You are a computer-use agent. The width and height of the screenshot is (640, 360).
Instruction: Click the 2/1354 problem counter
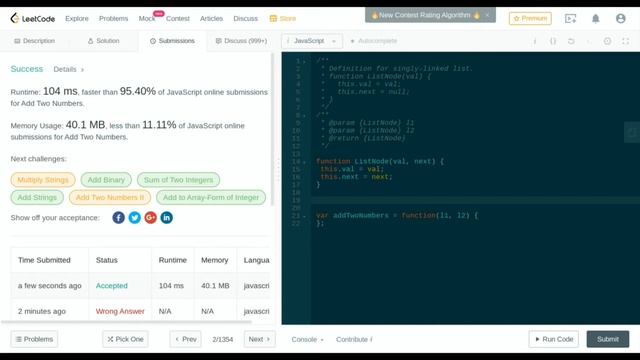pyautogui.click(x=222, y=339)
